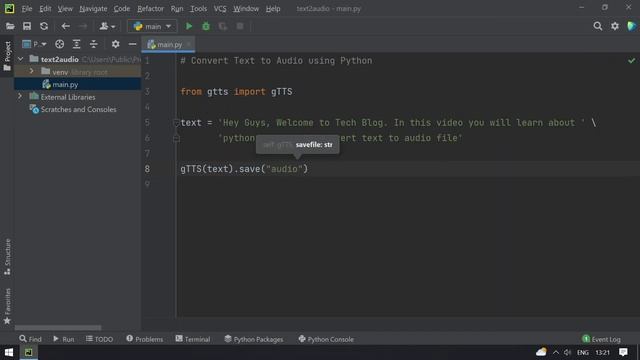
Task: Click the Expand All icon in Project panel
Action: pos(76,44)
